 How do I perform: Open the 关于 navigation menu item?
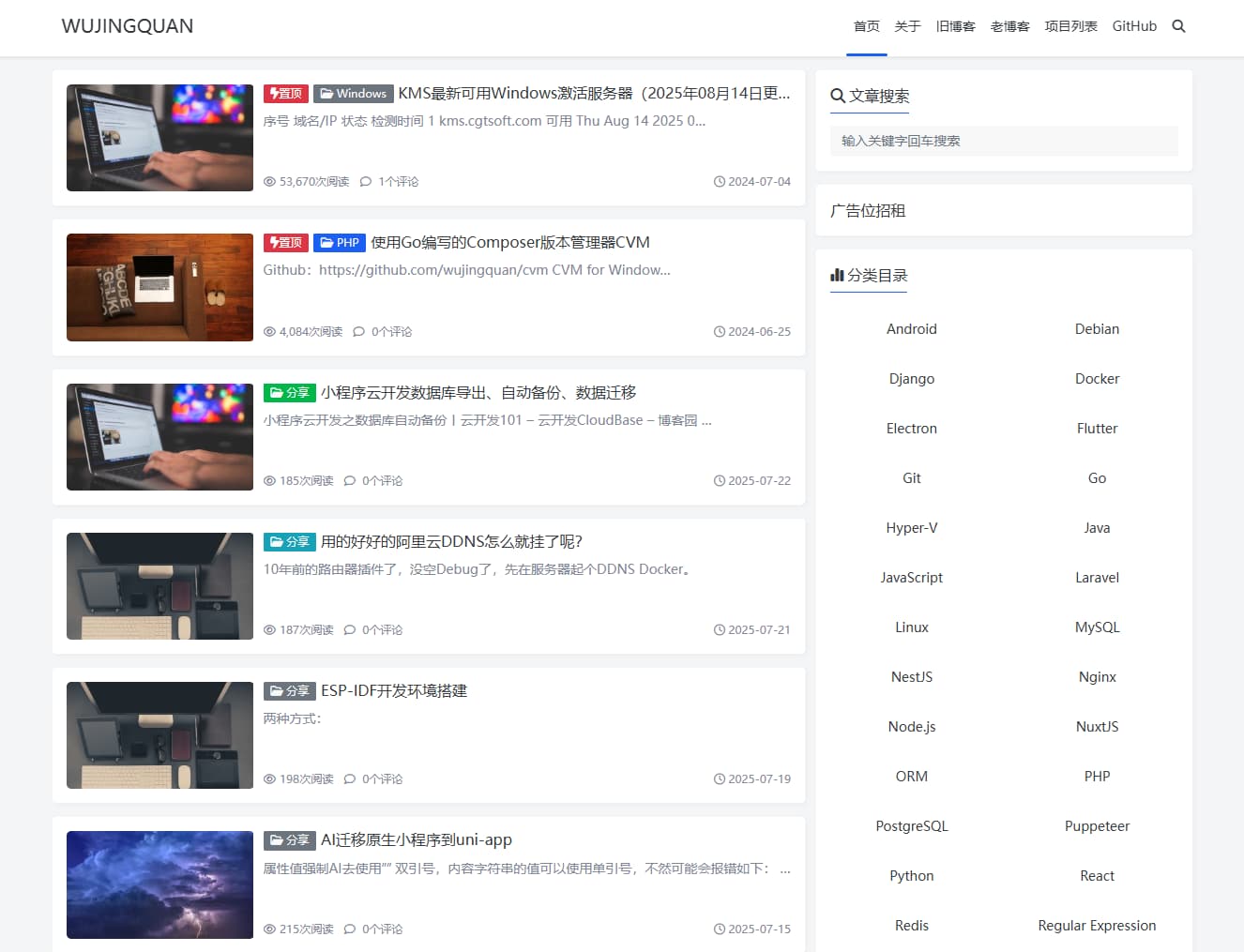[907, 26]
